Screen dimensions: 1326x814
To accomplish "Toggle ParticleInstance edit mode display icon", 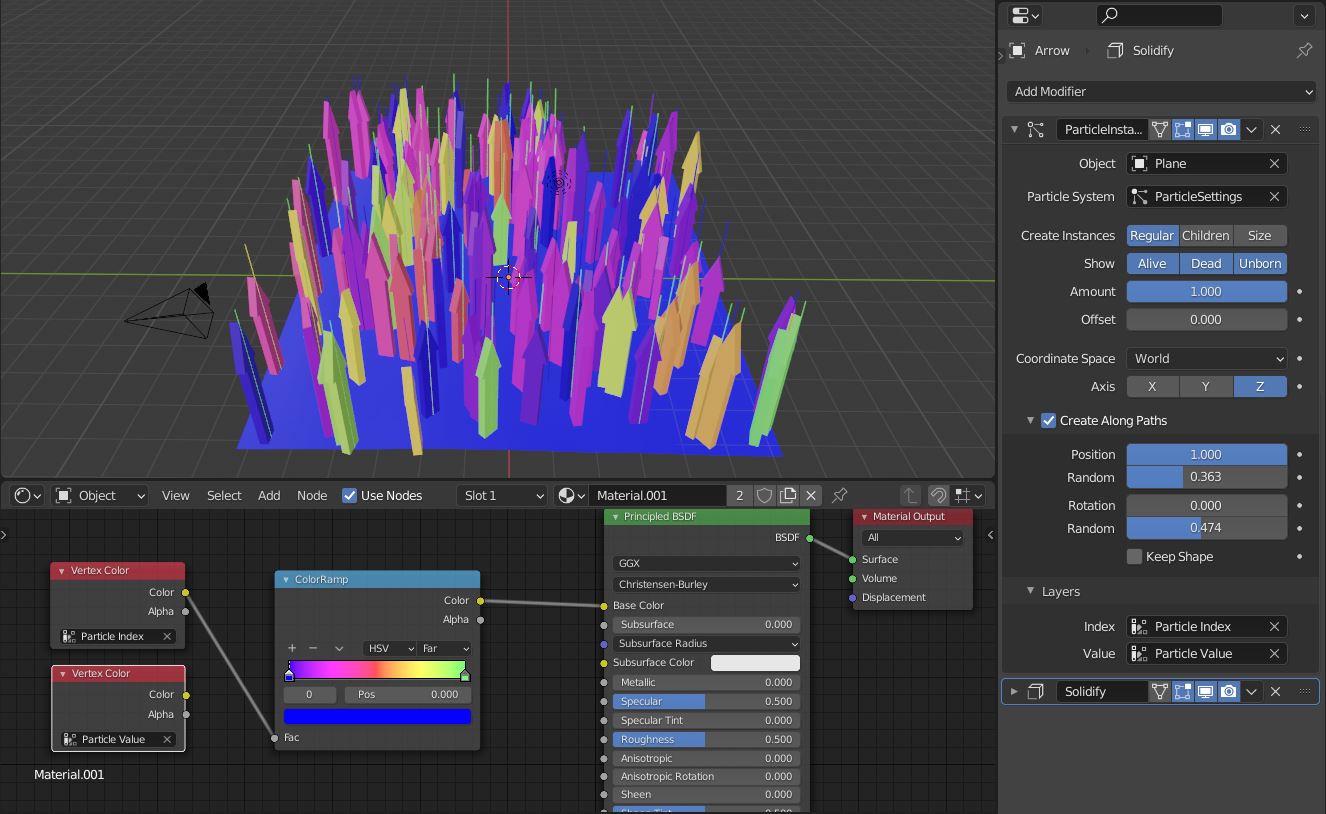I will pos(1183,129).
